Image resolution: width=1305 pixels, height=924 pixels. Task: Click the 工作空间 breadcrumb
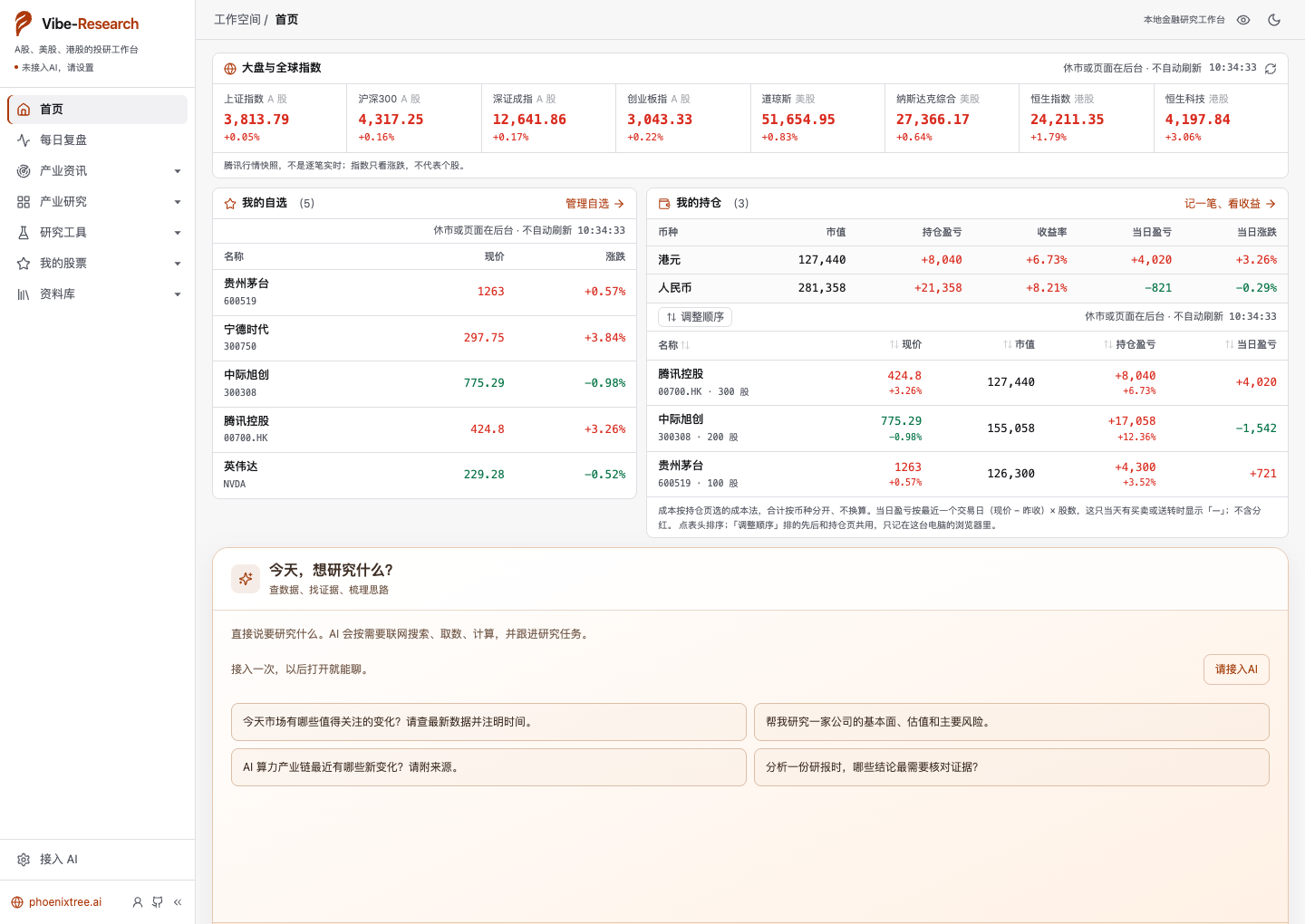point(237,20)
